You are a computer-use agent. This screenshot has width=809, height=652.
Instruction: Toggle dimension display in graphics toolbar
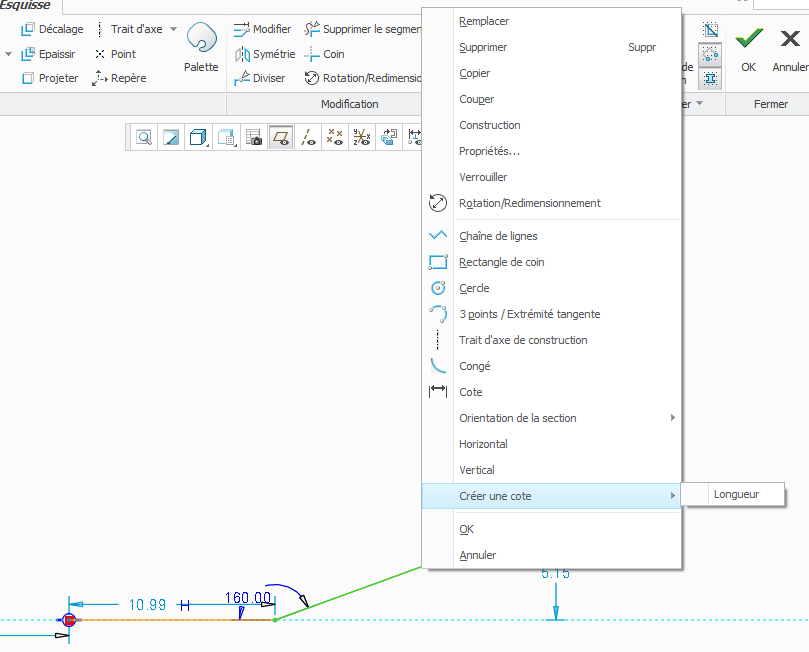coord(414,138)
